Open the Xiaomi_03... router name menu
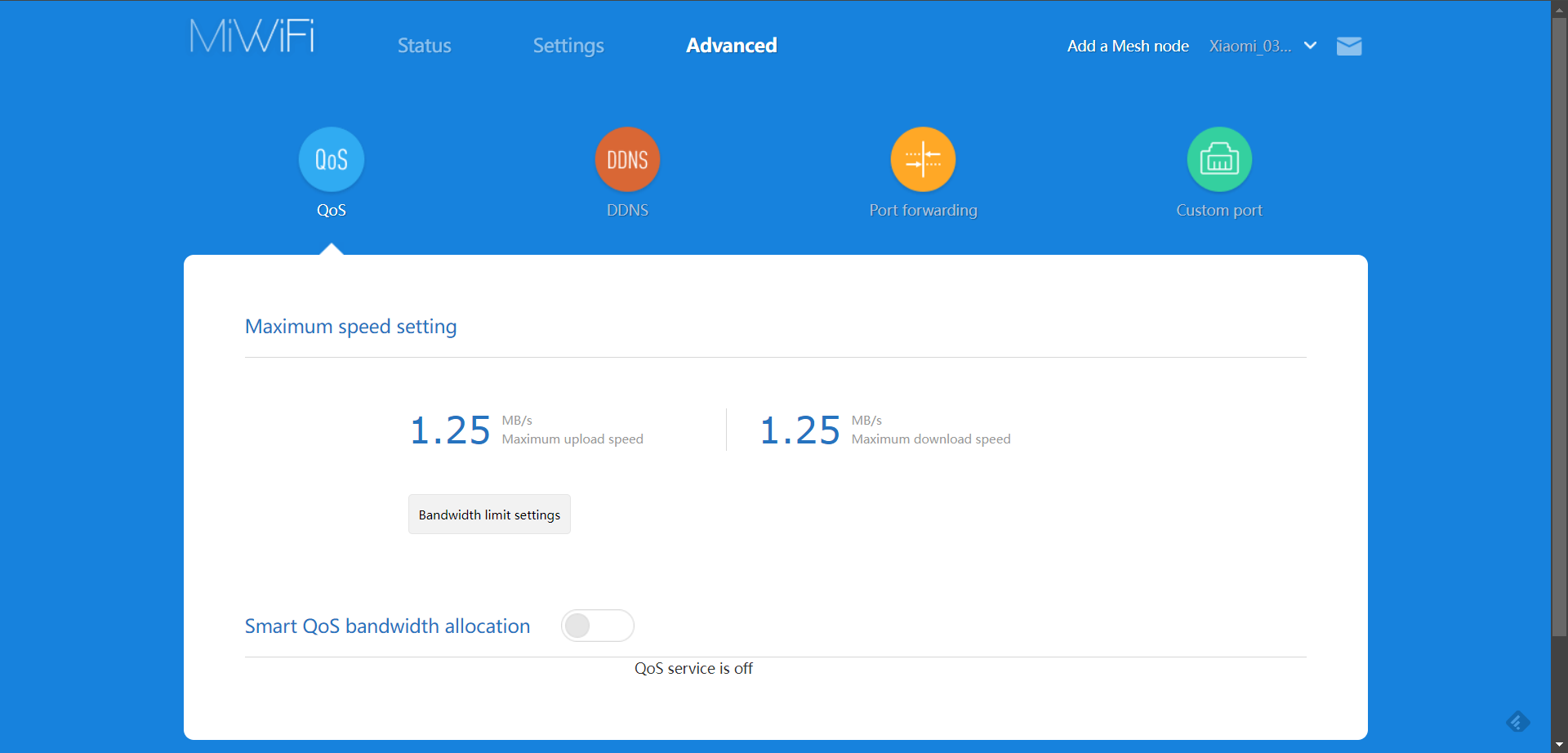The height and width of the screenshot is (753, 1568). (1249, 47)
